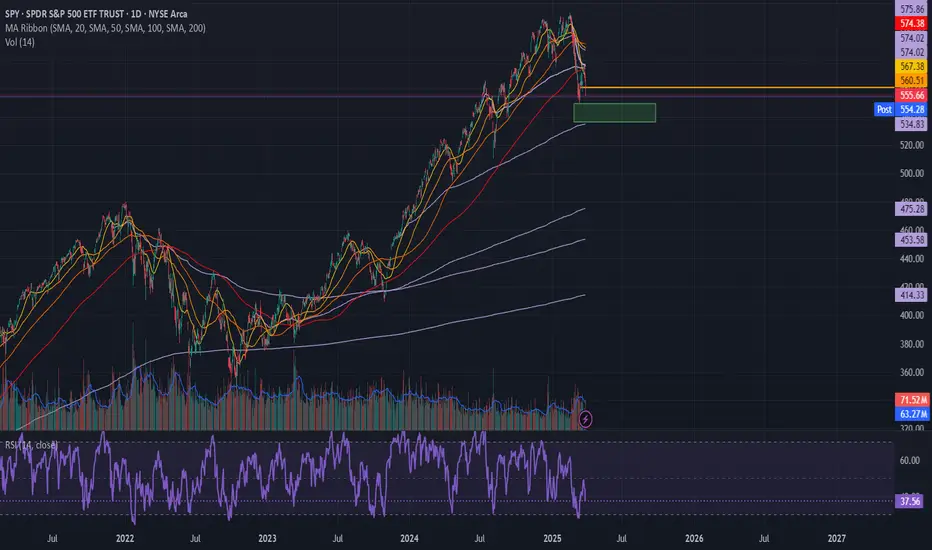The image size is (932, 550).
Task: Click the 555.66 price label
Action: [x=912, y=95]
